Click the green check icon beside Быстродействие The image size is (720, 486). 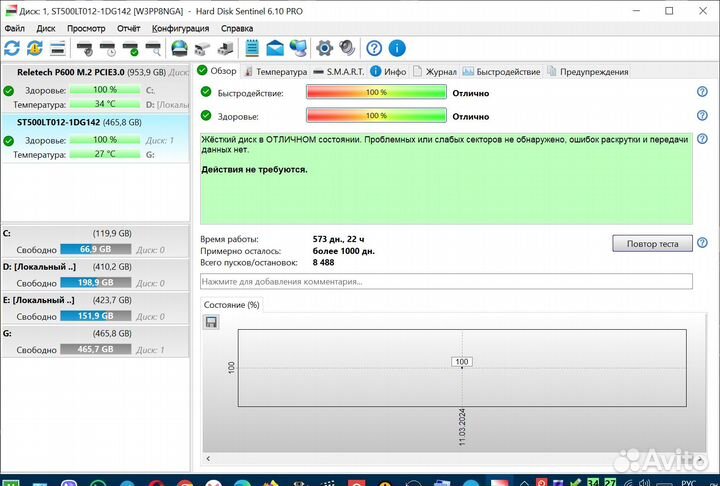[206, 92]
